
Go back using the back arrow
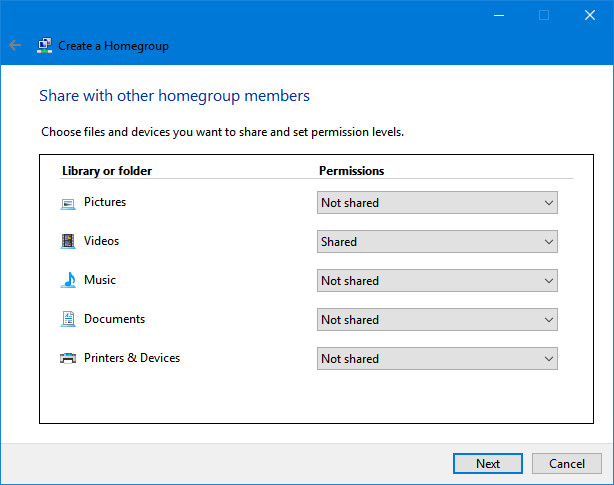(x=15, y=45)
